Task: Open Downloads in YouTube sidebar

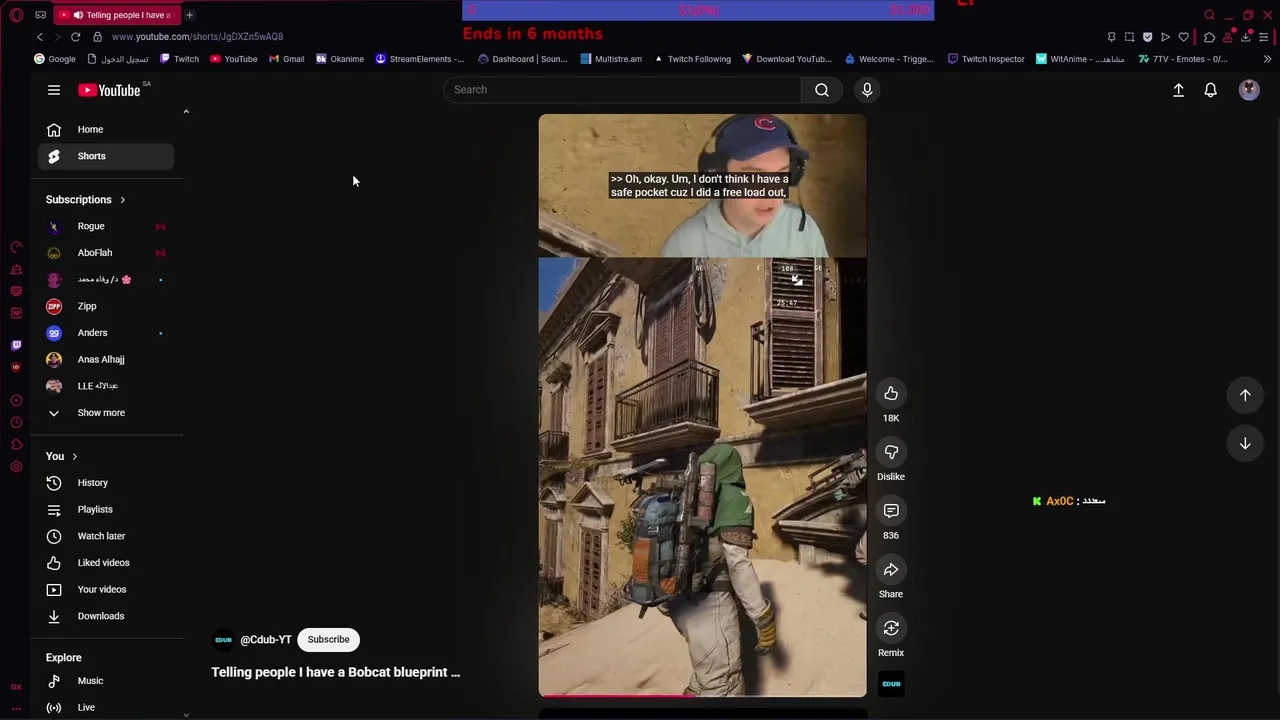Action: [x=106, y=616]
